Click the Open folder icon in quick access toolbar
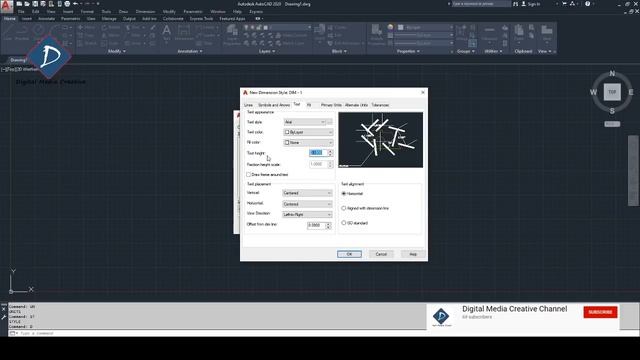640x360 pixels. [x=27, y=4]
